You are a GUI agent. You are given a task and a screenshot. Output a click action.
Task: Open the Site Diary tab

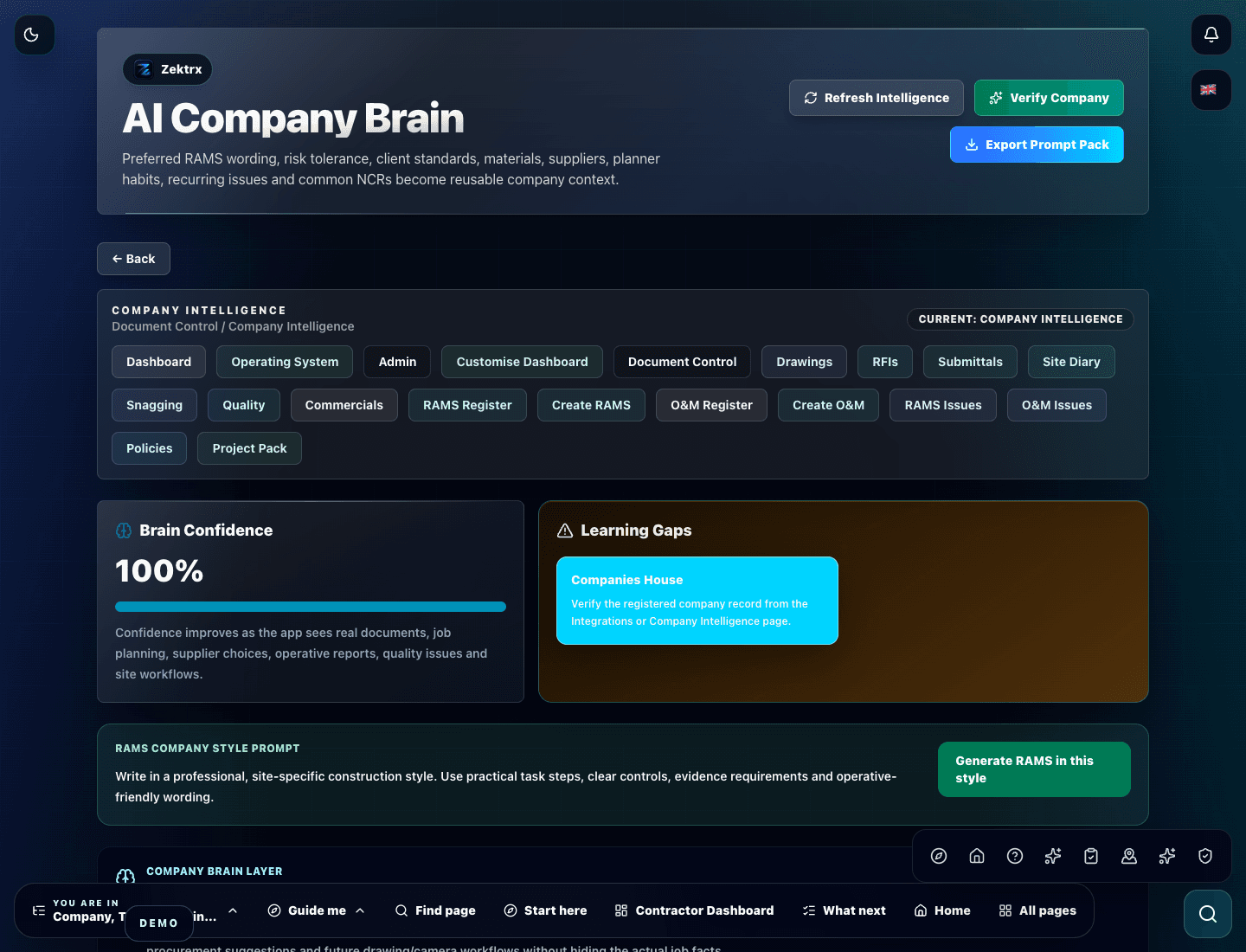1071,362
